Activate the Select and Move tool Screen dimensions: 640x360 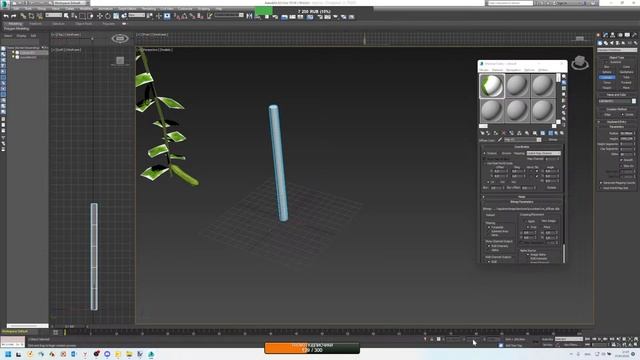(100, 16)
